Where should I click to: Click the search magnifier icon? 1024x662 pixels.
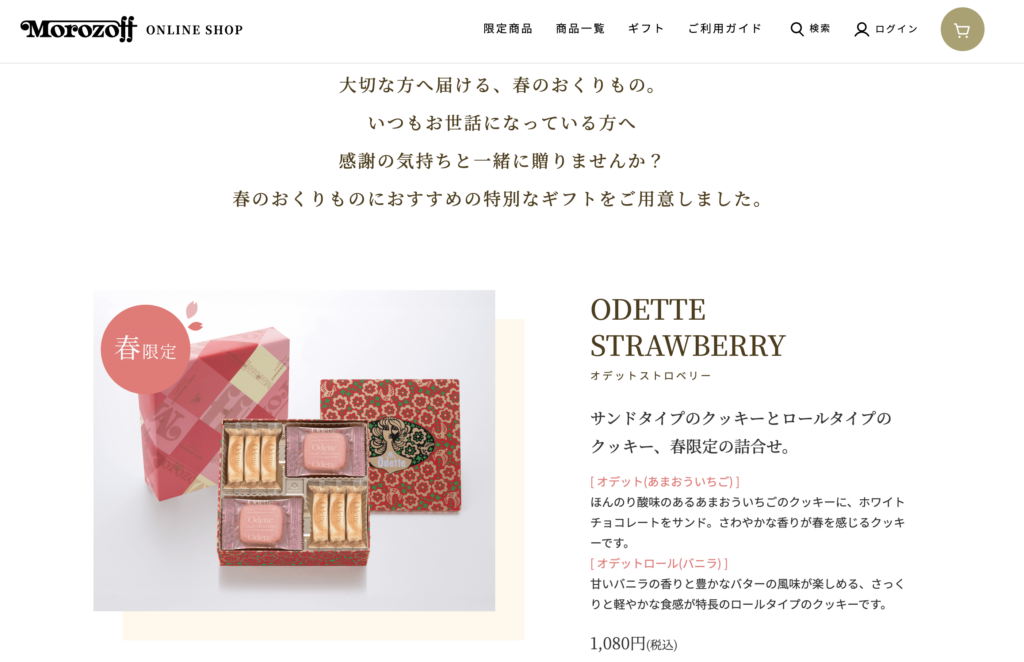click(797, 29)
